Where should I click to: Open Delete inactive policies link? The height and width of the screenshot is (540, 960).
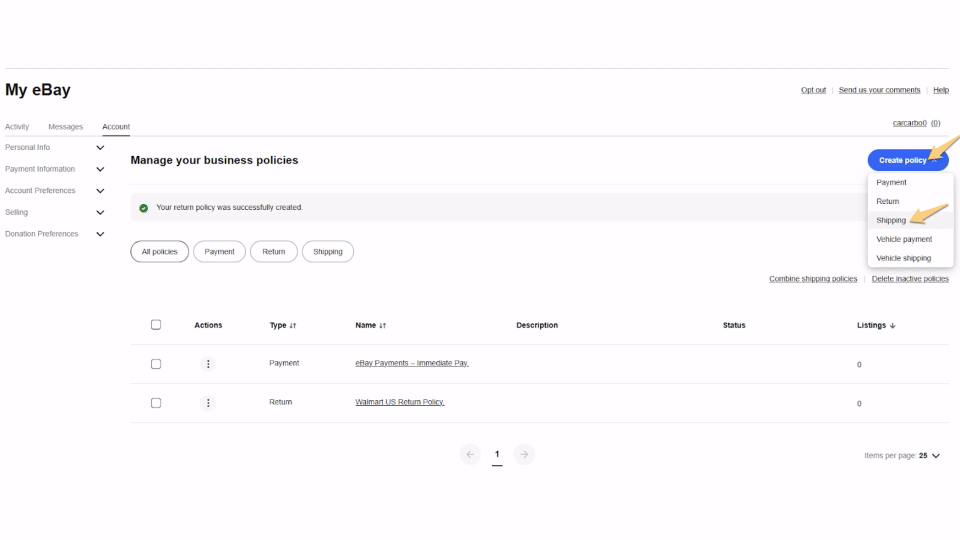910,279
